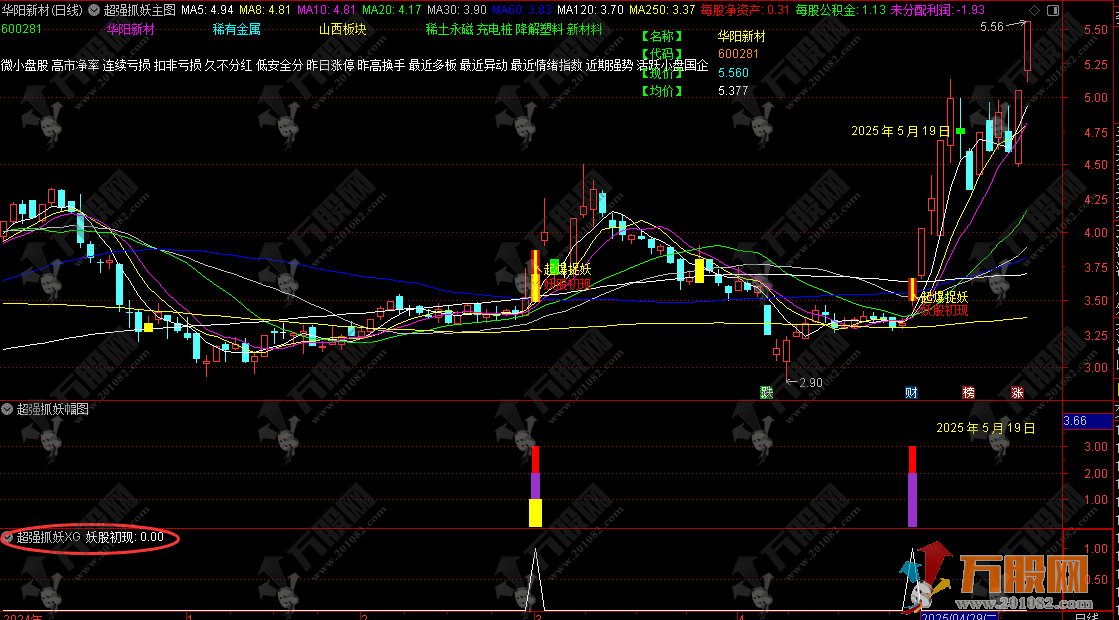This screenshot has height=620, width=1119.
Task: Click the 扣非亏损 tag
Action: 178,66
